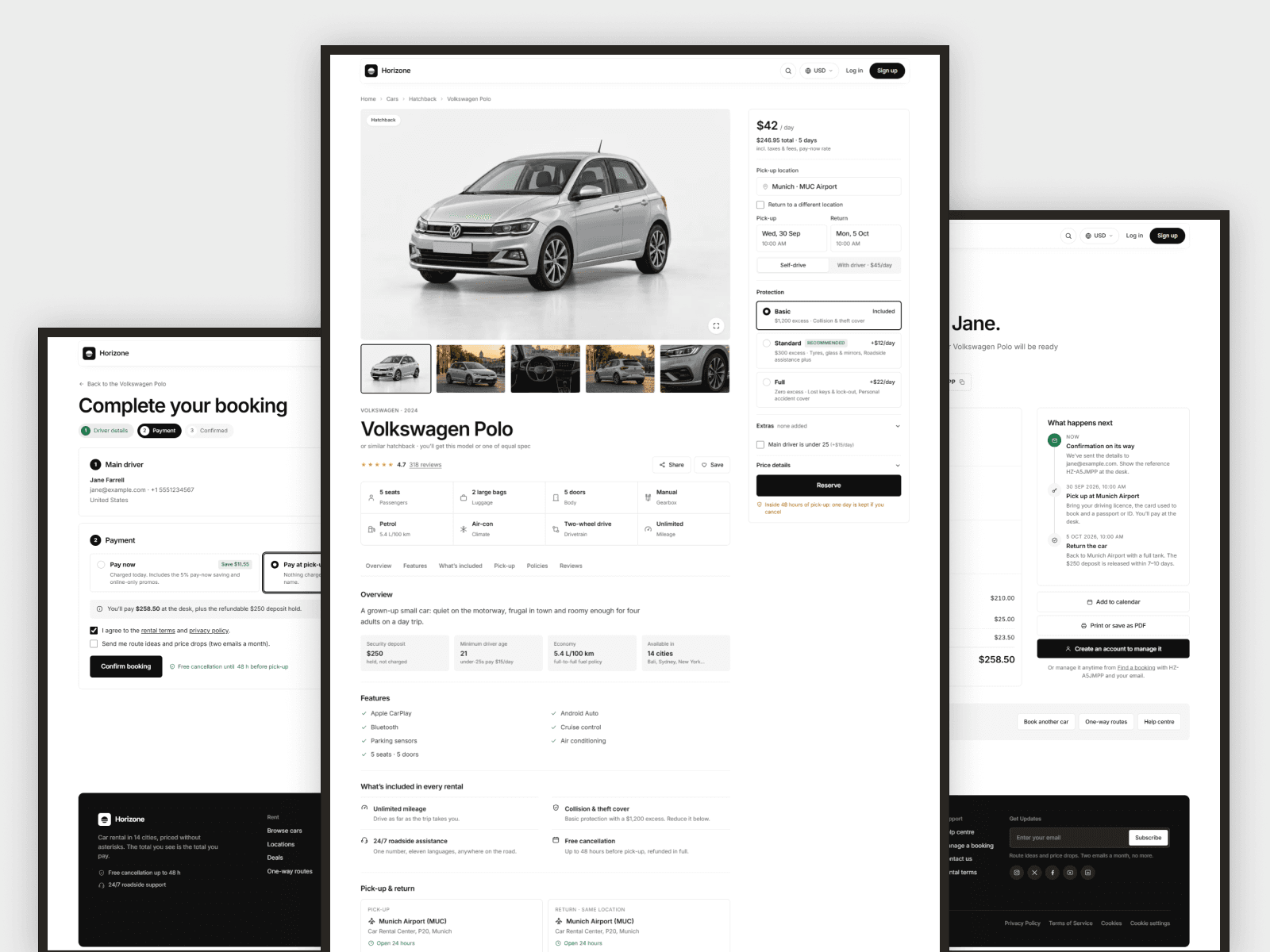Click the Enter your email field

pos(1069,838)
